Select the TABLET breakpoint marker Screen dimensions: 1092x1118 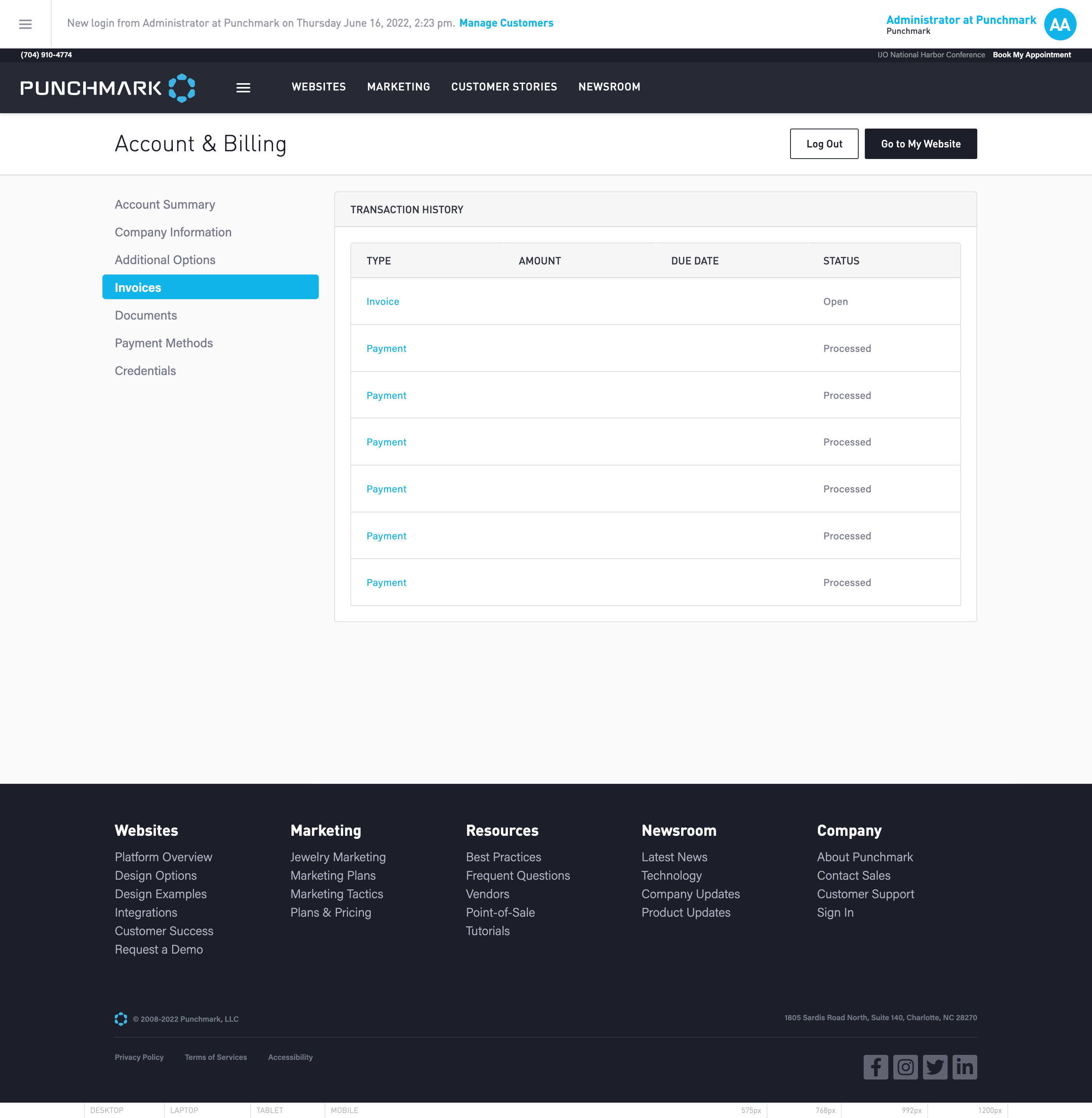click(270, 1110)
